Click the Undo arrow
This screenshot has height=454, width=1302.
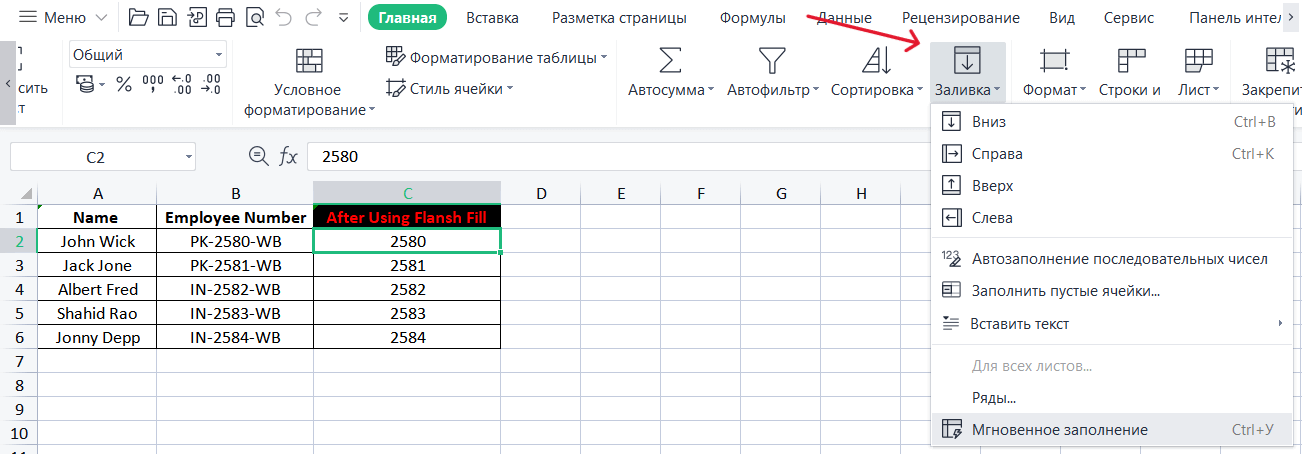(x=284, y=18)
